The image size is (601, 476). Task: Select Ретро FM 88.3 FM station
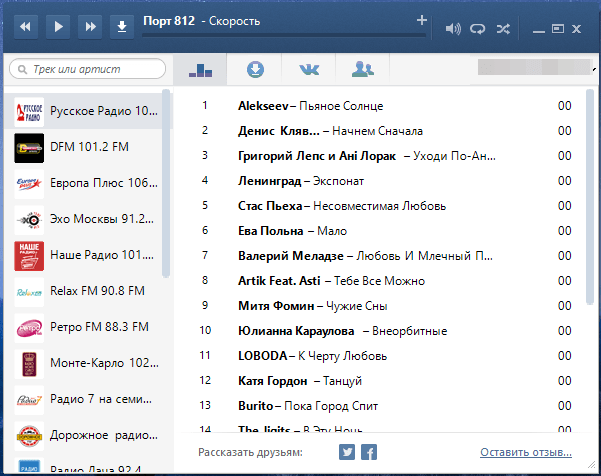pos(84,328)
